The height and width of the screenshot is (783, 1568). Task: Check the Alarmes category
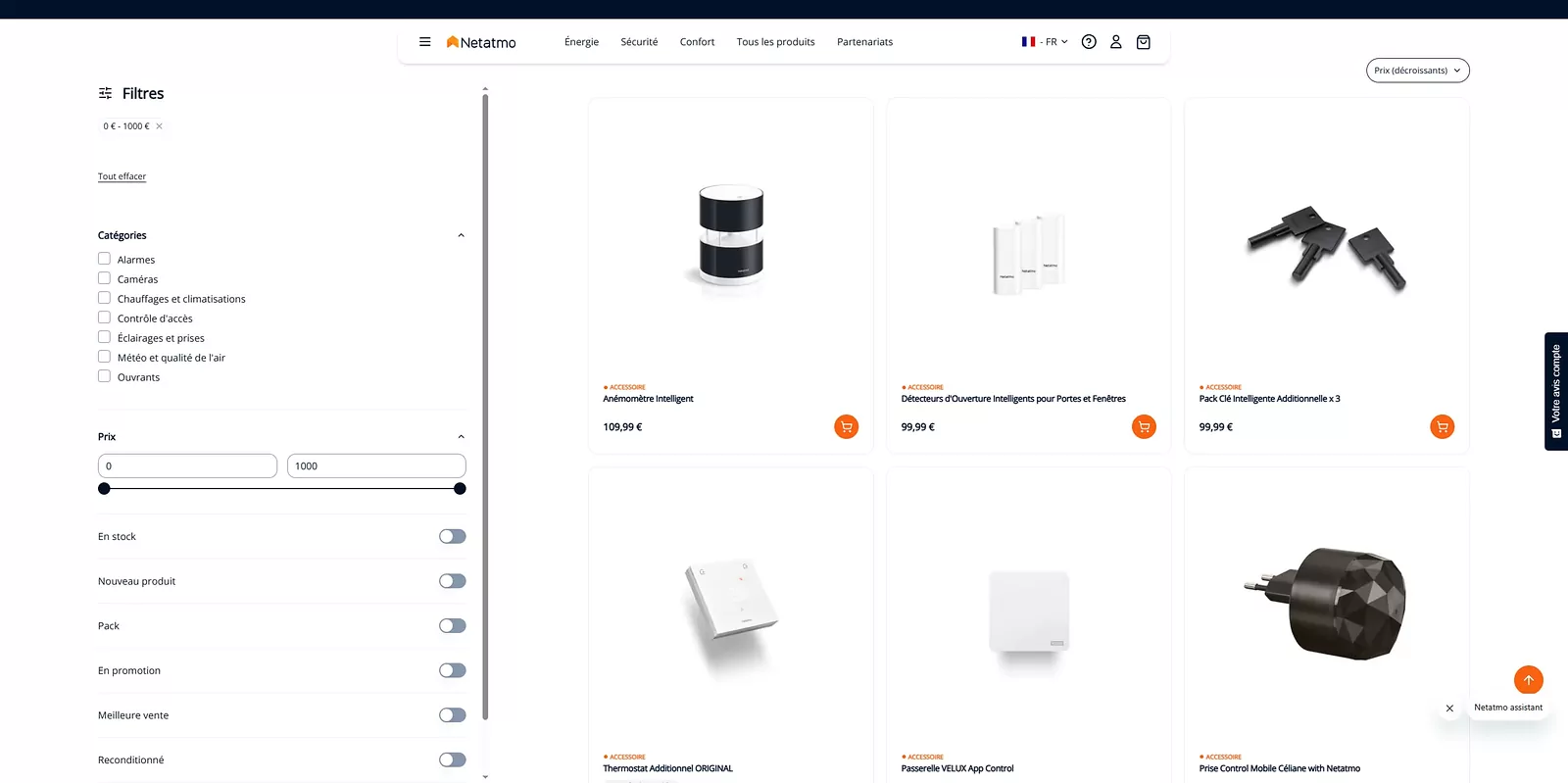click(x=104, y=259)
